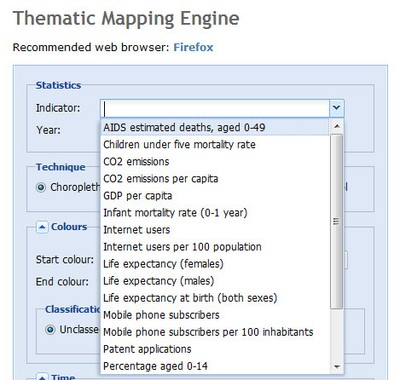This screenshot has height=380, width=400.
Task: Toggle the Indicator dropdown arrow
Action: [x=337, y=108]
